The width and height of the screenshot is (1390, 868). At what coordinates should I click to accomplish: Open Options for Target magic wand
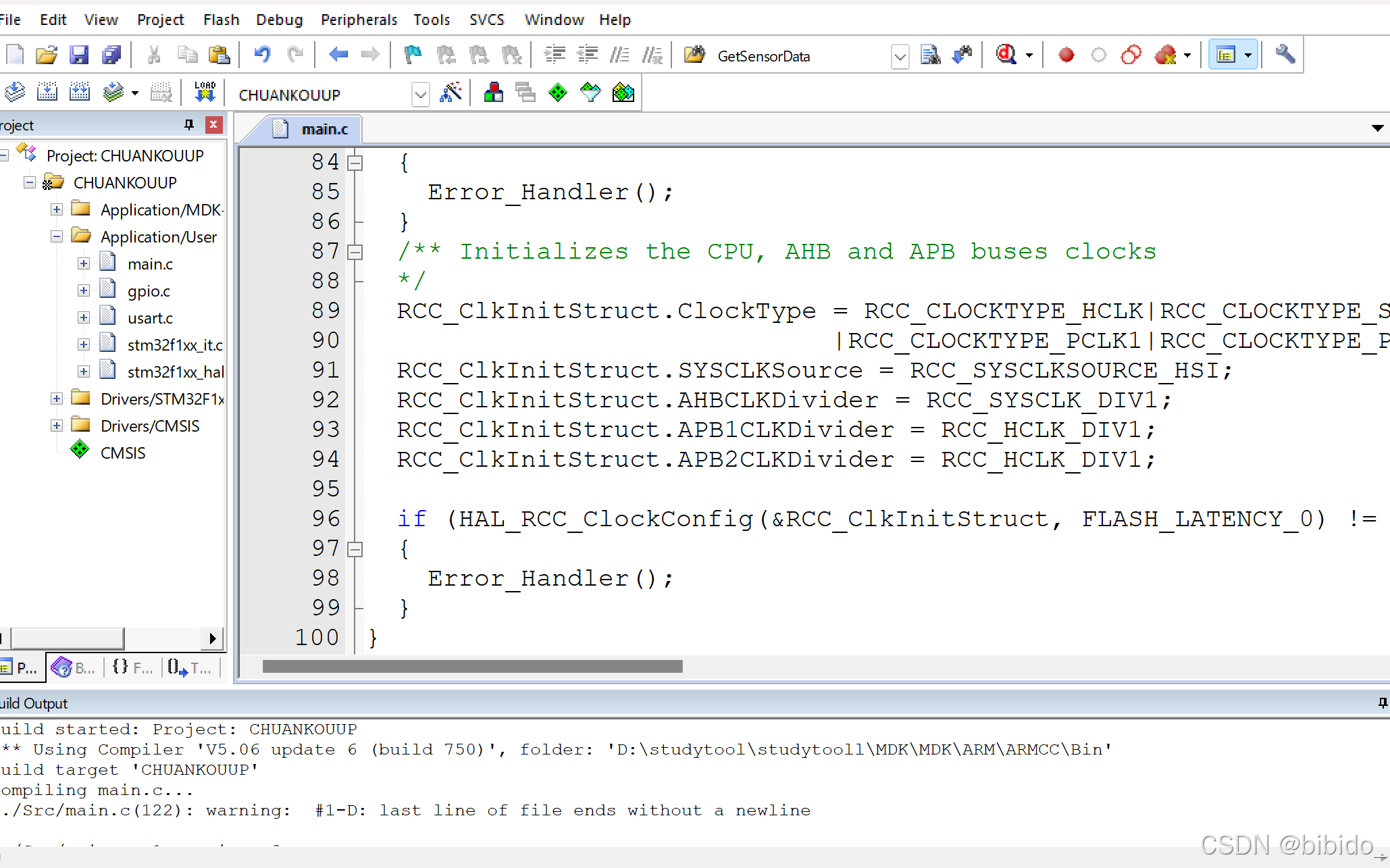451,93
